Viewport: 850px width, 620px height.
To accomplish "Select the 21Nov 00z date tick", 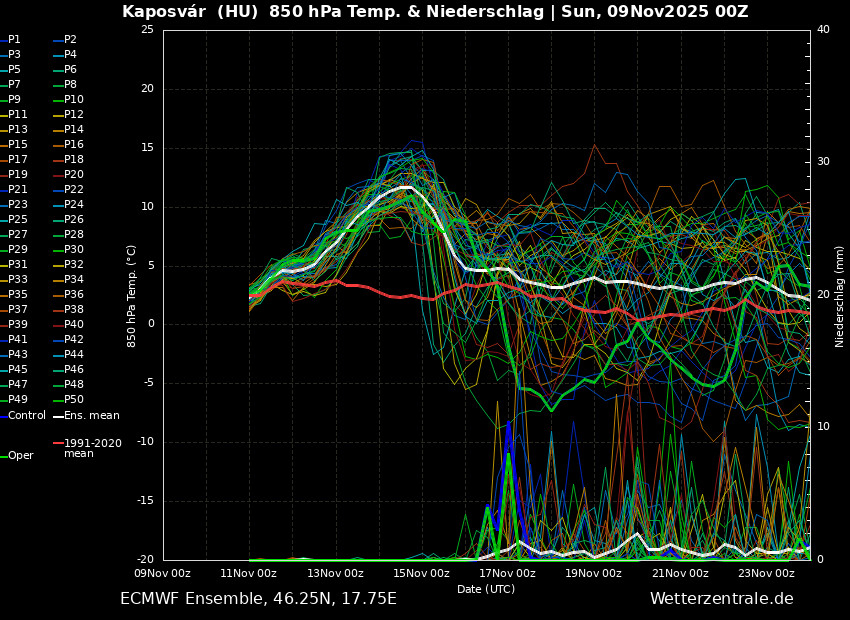I will pos(680,573).
